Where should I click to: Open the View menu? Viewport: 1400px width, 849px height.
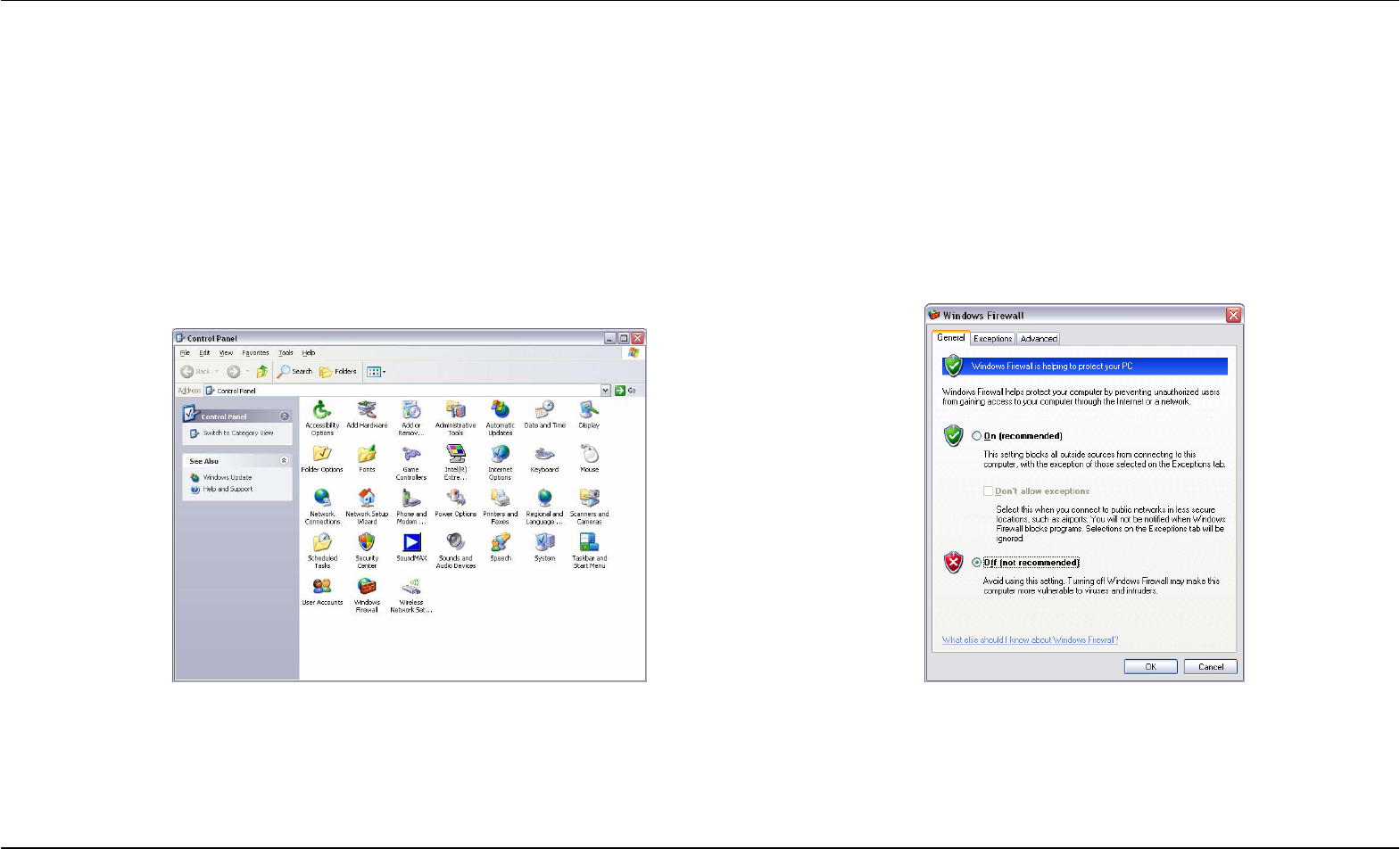click(x=227, y=353)
